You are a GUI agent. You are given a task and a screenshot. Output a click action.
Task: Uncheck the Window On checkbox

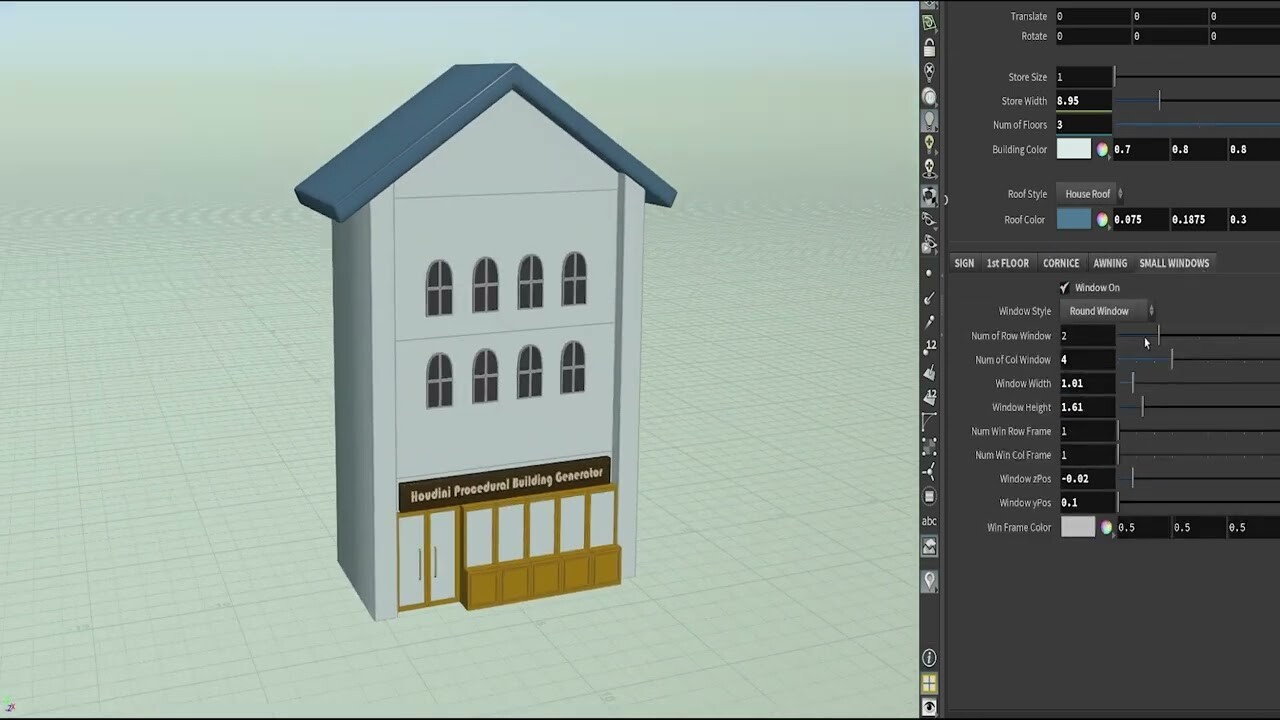click(1063, 287)
